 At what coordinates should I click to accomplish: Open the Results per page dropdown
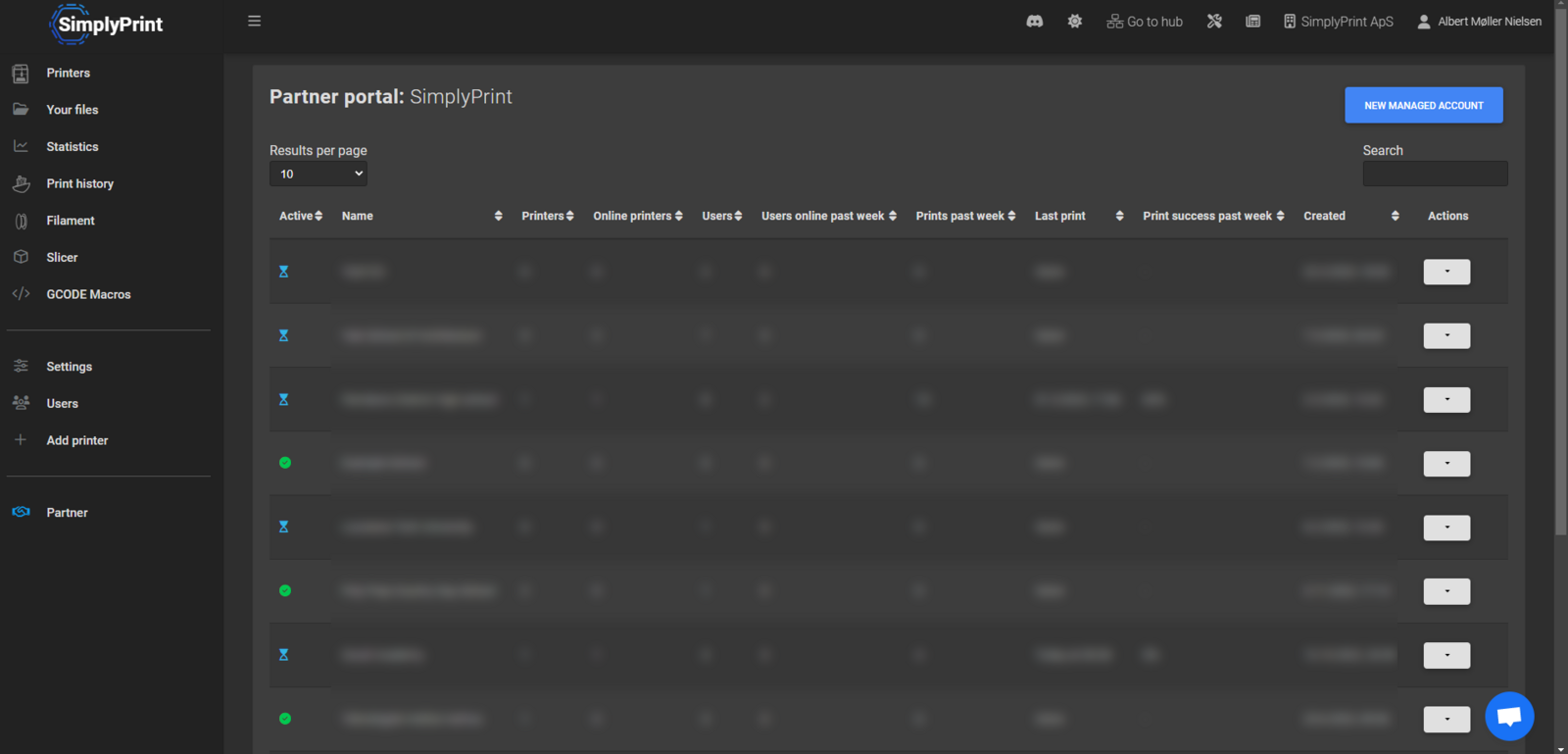[x=318, y=174]
